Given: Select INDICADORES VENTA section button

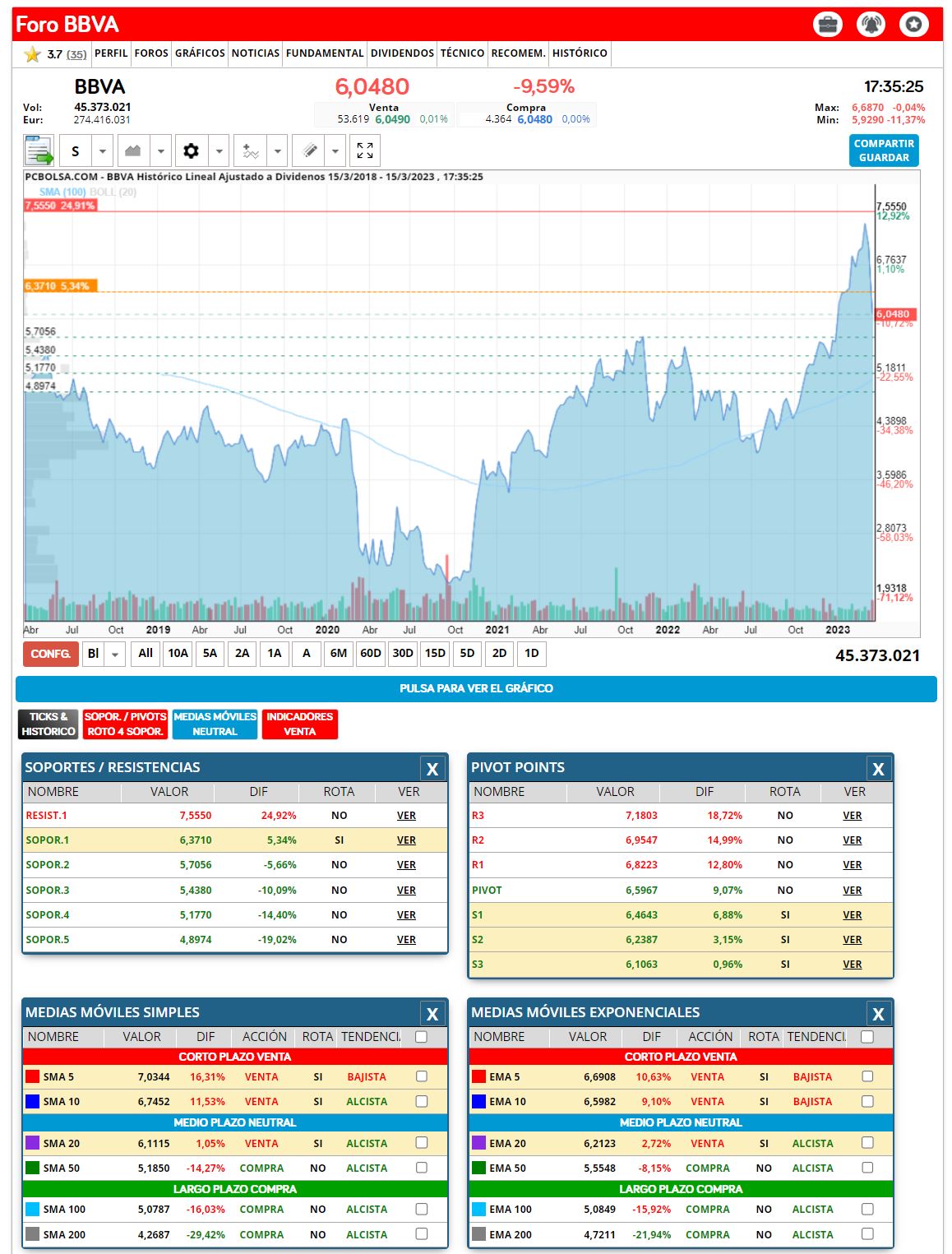Looking at the screenshot, I should (300, 724).
